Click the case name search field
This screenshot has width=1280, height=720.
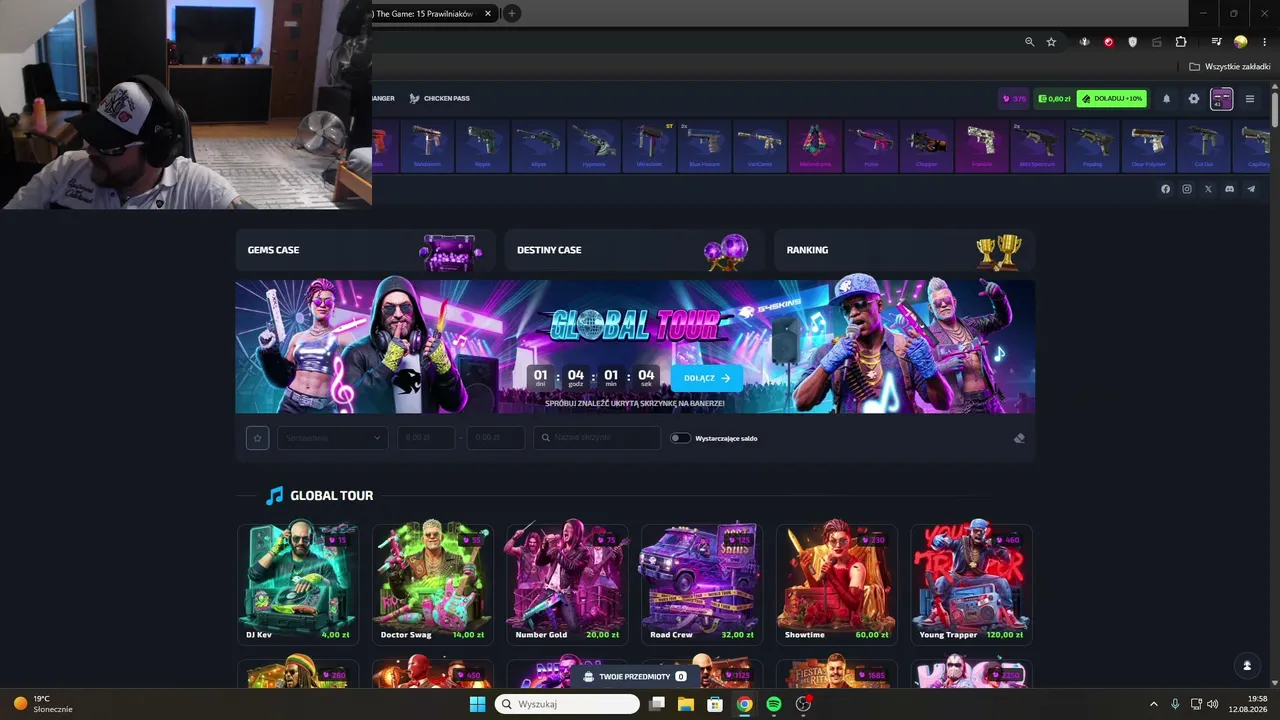point(597,438)
